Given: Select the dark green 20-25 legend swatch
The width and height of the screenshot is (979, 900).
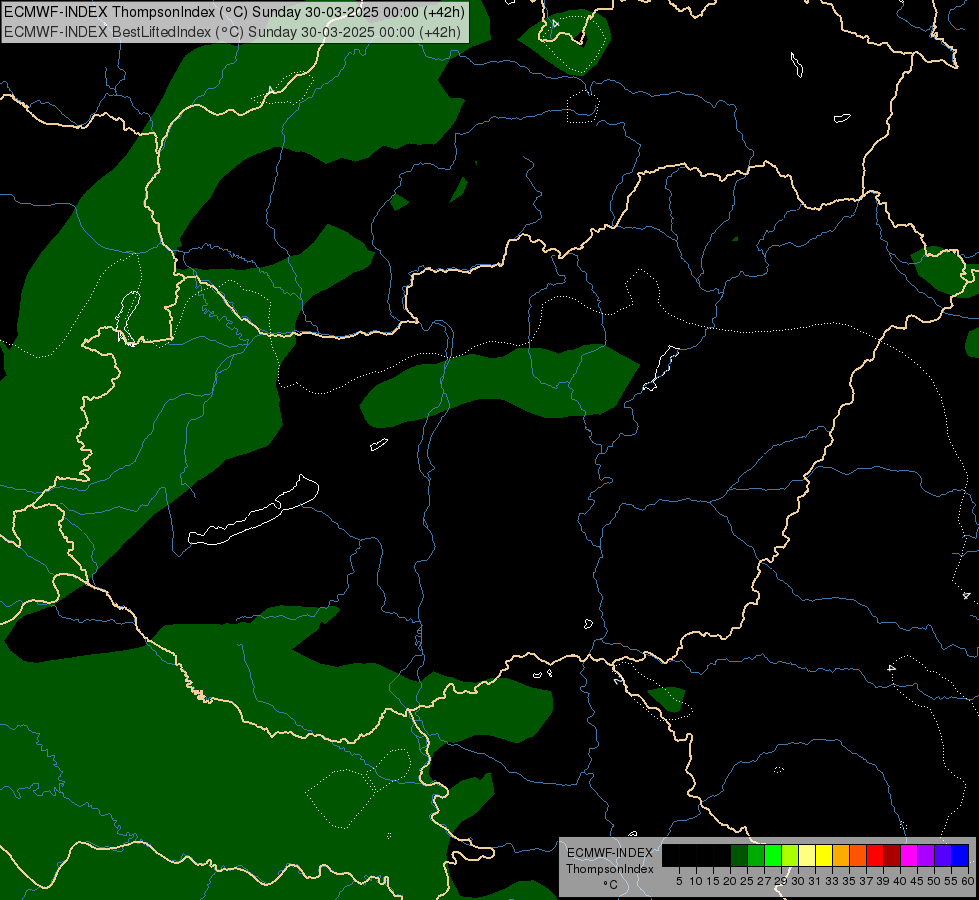Looking at the screenshot, I should 739,855.
